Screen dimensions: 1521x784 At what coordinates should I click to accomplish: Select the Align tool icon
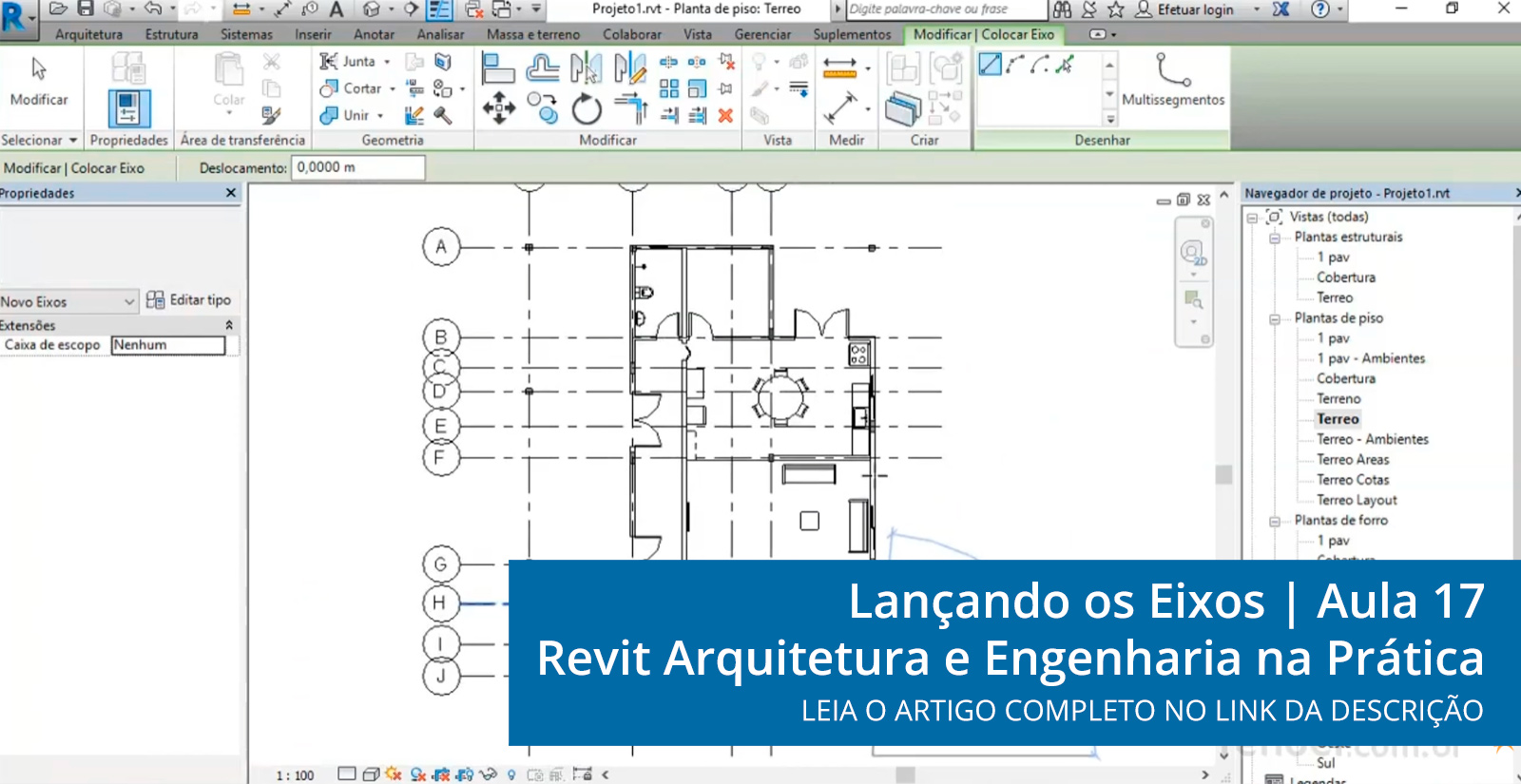[x=498, y=68]
